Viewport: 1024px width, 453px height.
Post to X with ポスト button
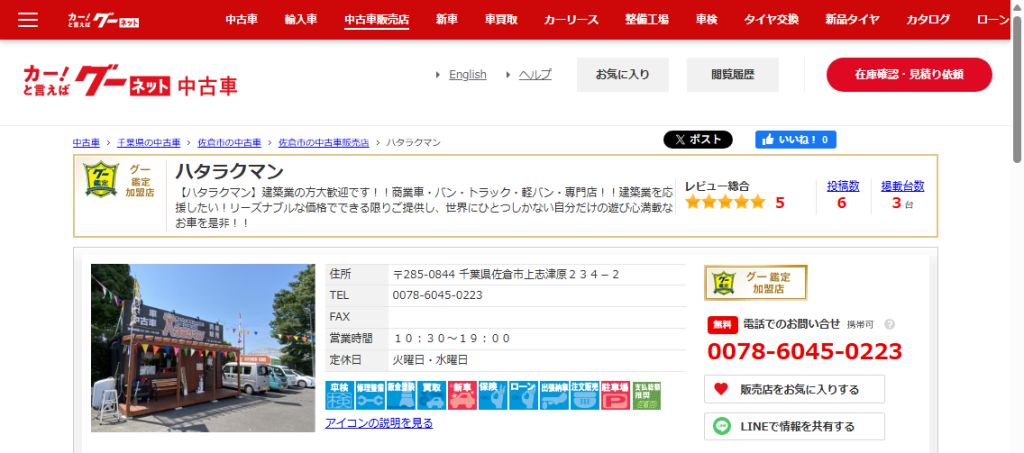pyautogui.click(x=698, y=140)
